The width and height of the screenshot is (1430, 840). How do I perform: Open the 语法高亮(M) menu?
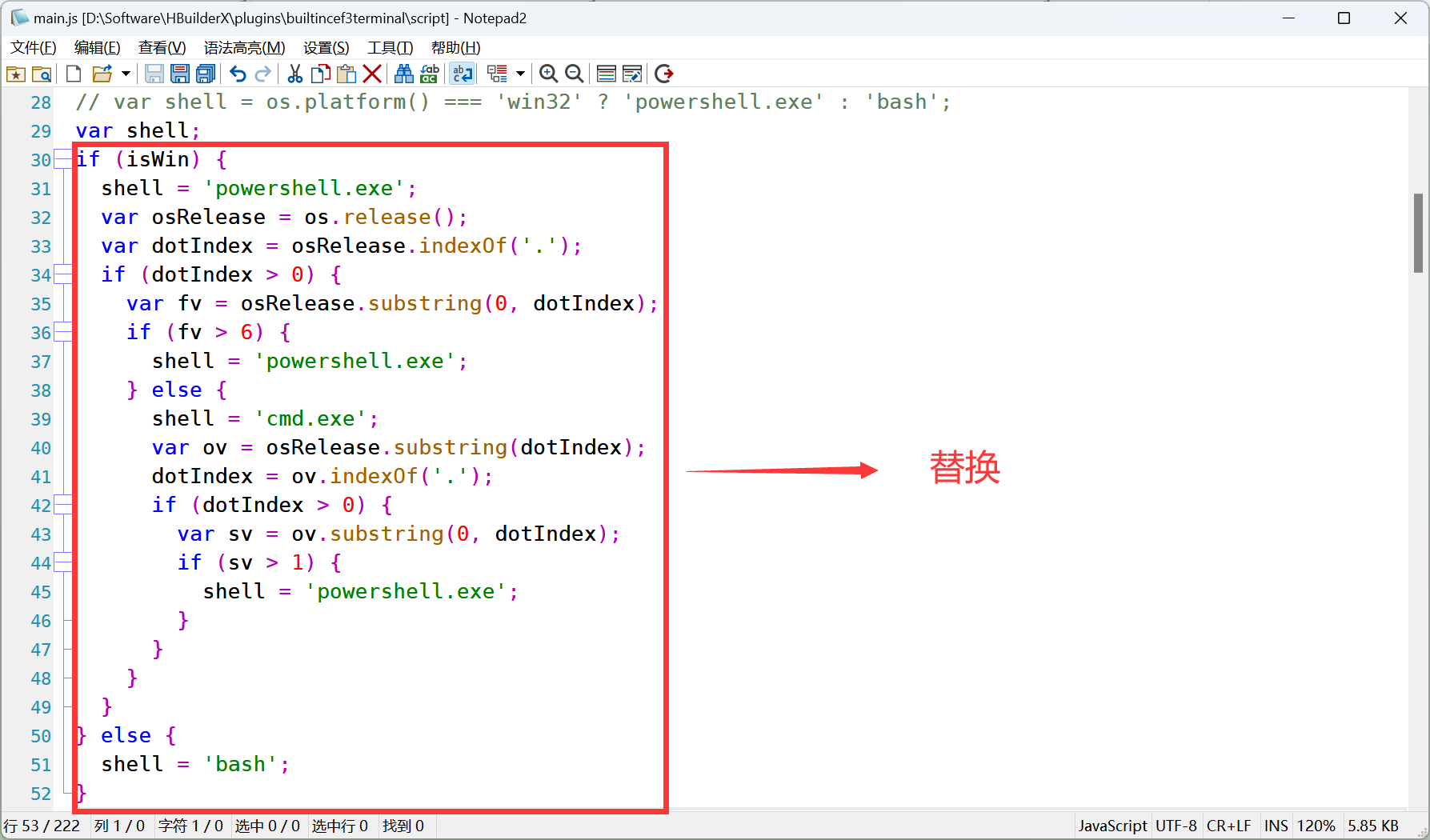[245, 48]
